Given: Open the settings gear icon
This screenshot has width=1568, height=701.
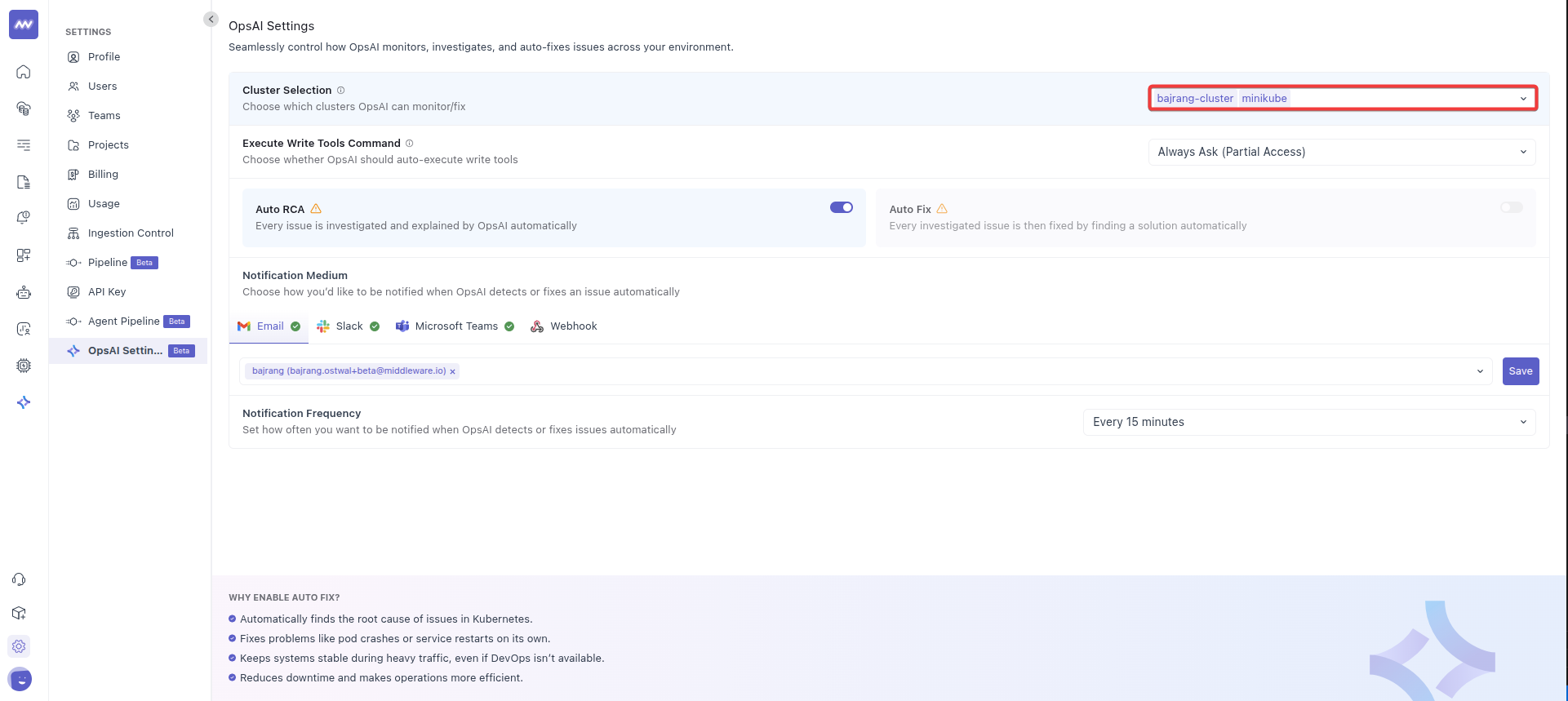Looking at the screenshot, I should click(19, 646).
